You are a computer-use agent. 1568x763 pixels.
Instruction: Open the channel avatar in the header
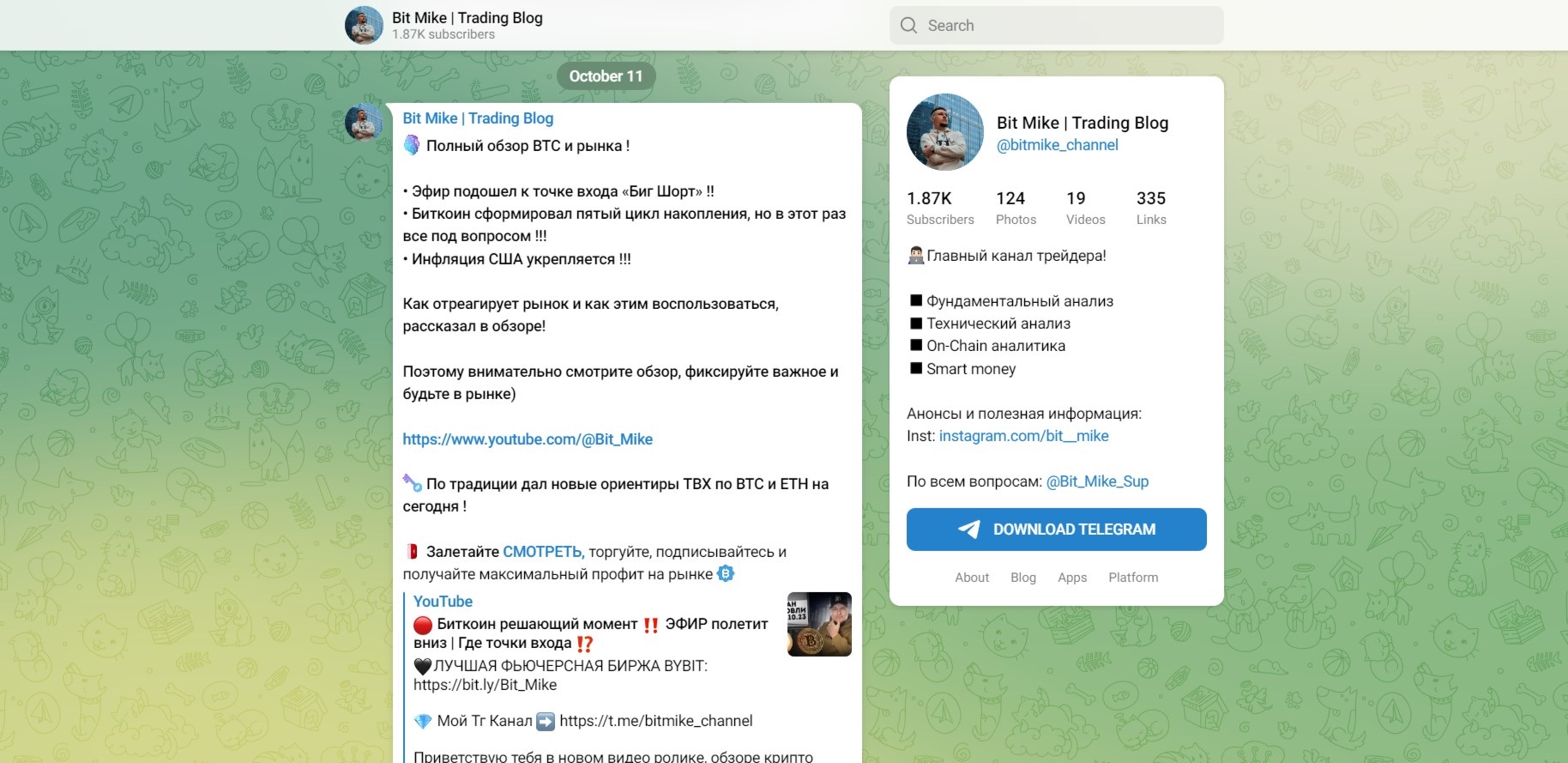click(364, 25)
